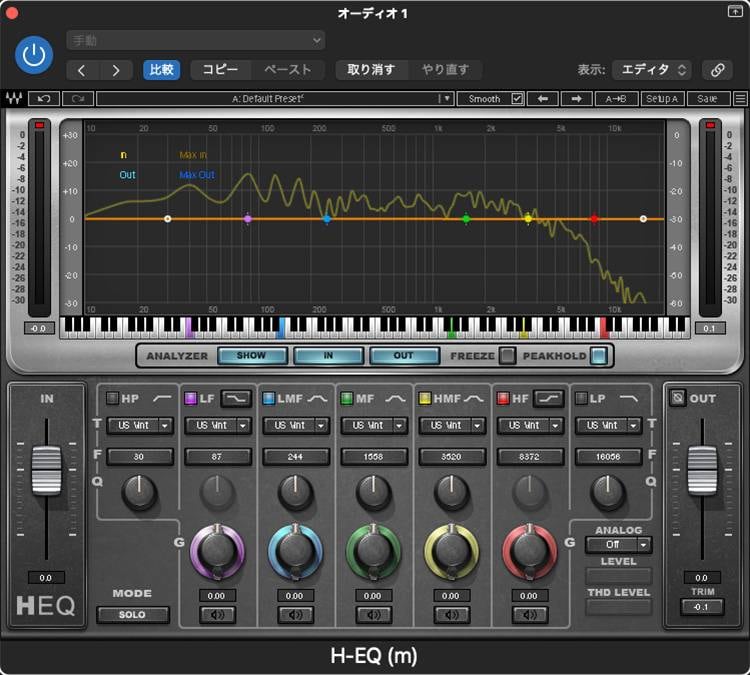Click the Waves toolbar redo arrow
The width and height of the screenshot is (750, 675).
[77, 99]
